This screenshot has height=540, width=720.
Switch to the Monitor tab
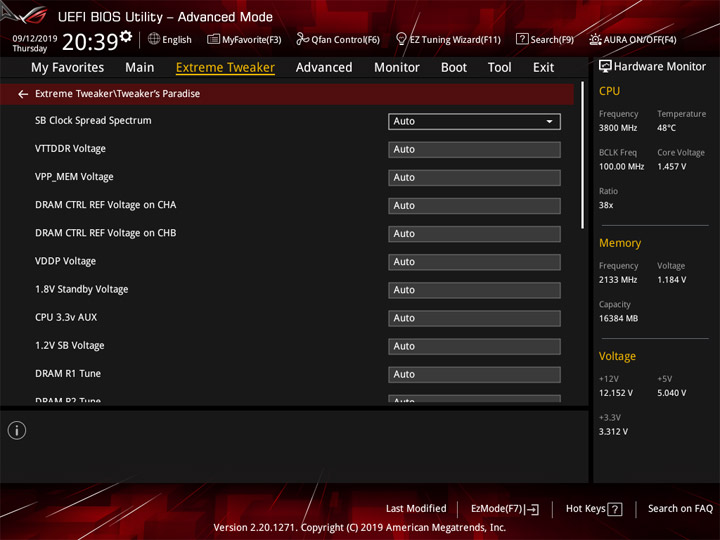tap(397, 68)
